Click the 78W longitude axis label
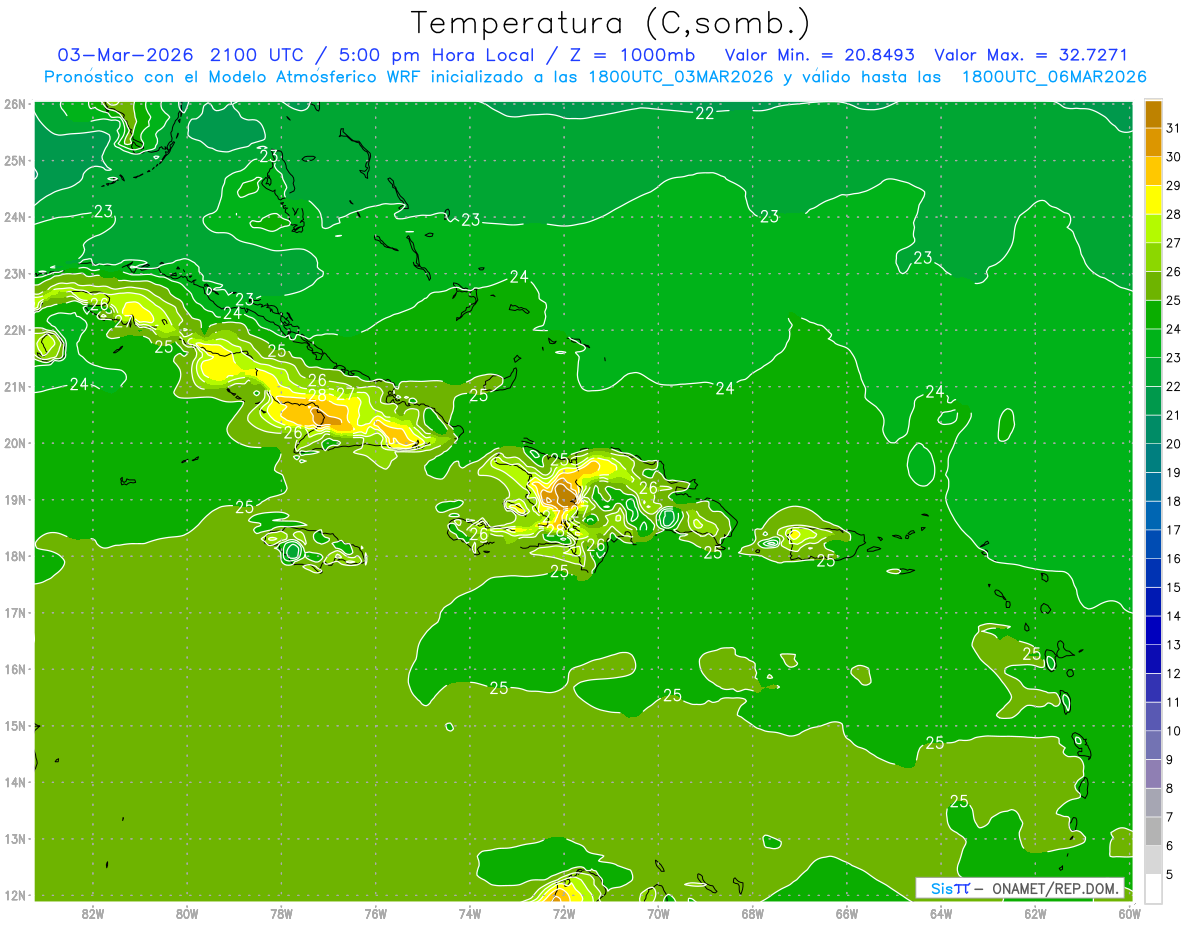The height and width of the screenshot is (927, 1200). (281, 914)
